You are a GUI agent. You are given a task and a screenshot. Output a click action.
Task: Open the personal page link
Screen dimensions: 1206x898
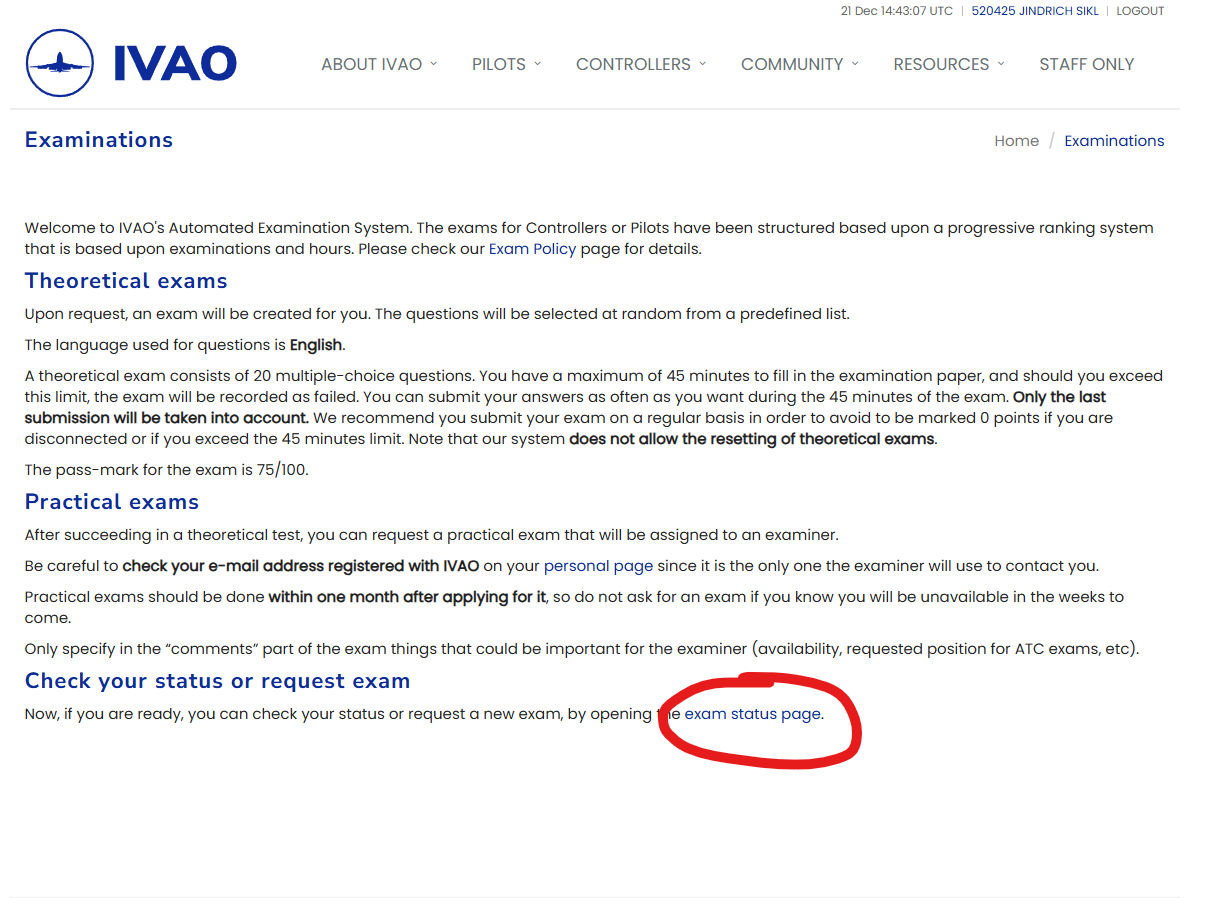(x=598, y=566)
